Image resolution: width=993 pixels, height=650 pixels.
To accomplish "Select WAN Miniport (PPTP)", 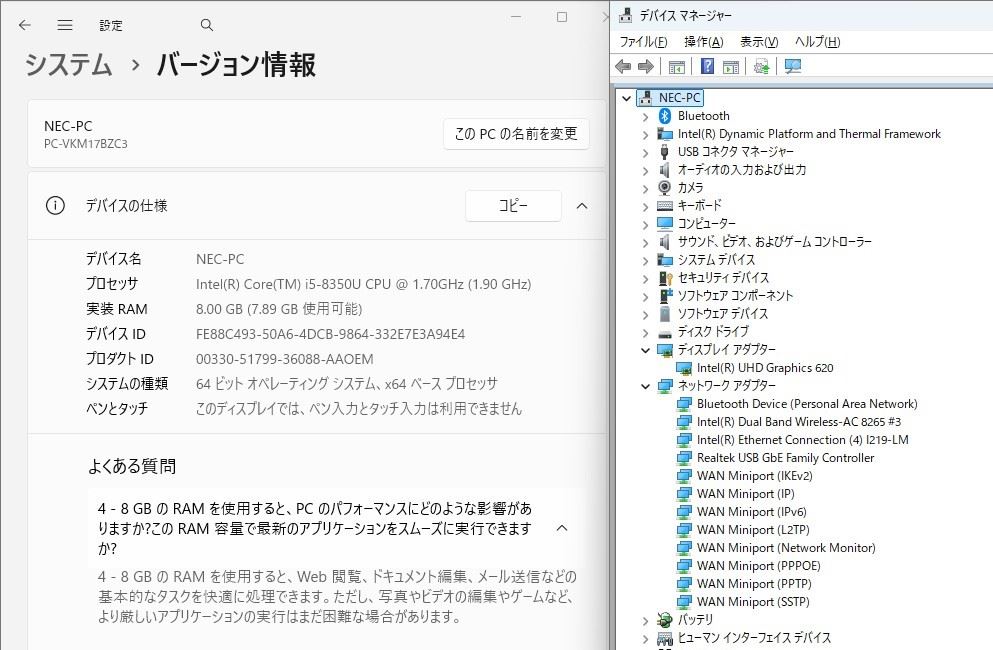I will click(x=754, y=583).
